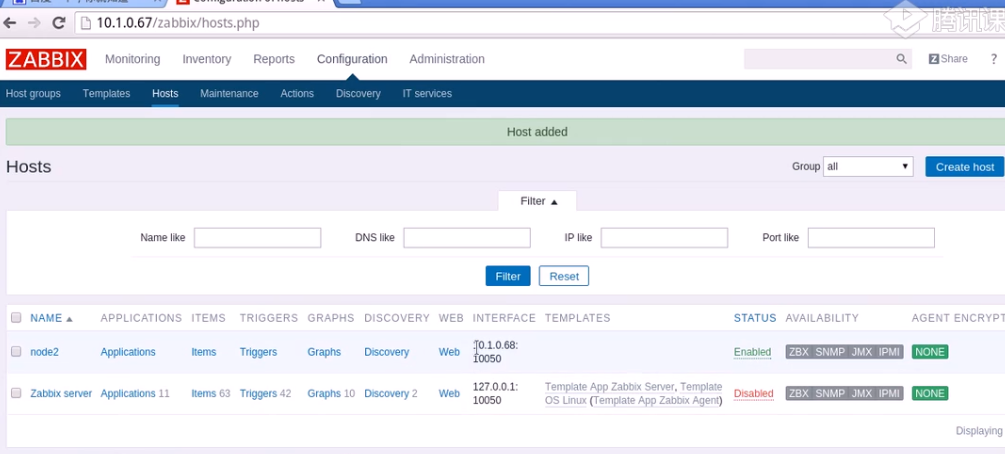Click the Share Z icon
Screen dimensions: 1005x454
[934, 59]
